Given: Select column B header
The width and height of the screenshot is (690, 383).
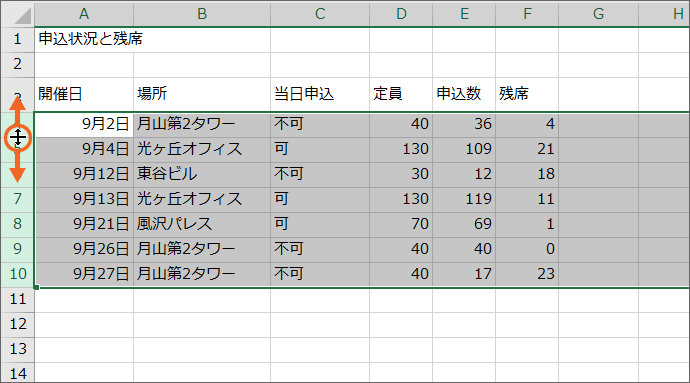Looking at the screenshot, I should [x=202, y=14].
